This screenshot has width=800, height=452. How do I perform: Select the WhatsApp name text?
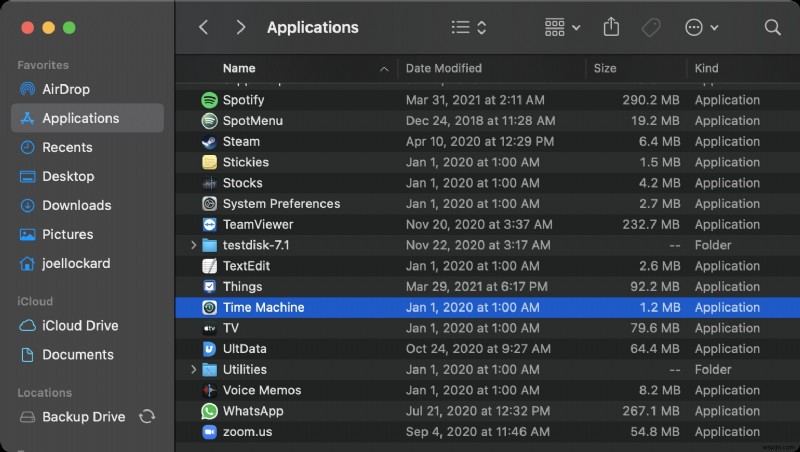(253, 411)
